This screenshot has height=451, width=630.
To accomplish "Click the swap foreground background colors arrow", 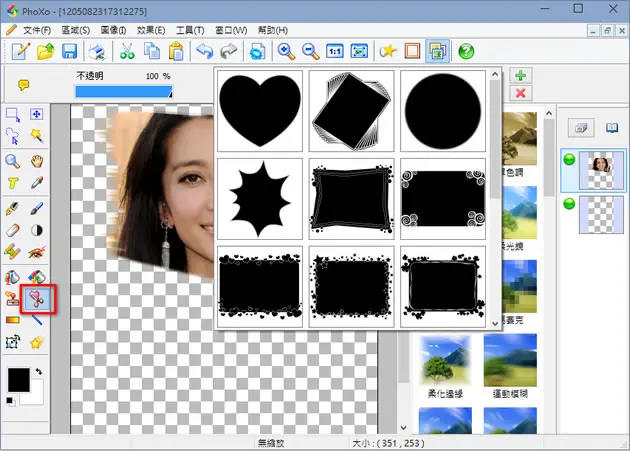I will (39, 371).
